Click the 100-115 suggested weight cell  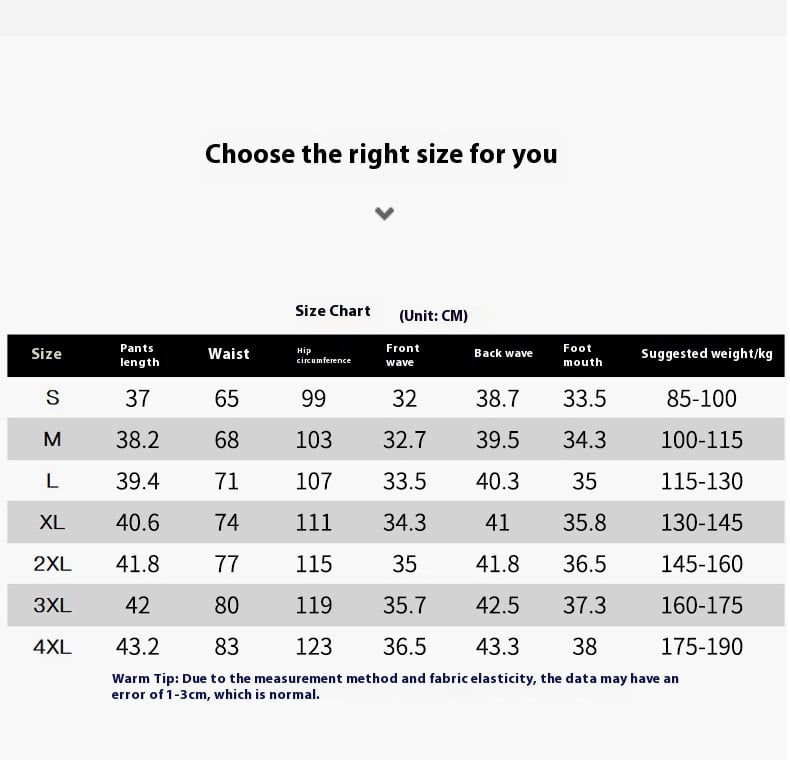click(701, 440)
